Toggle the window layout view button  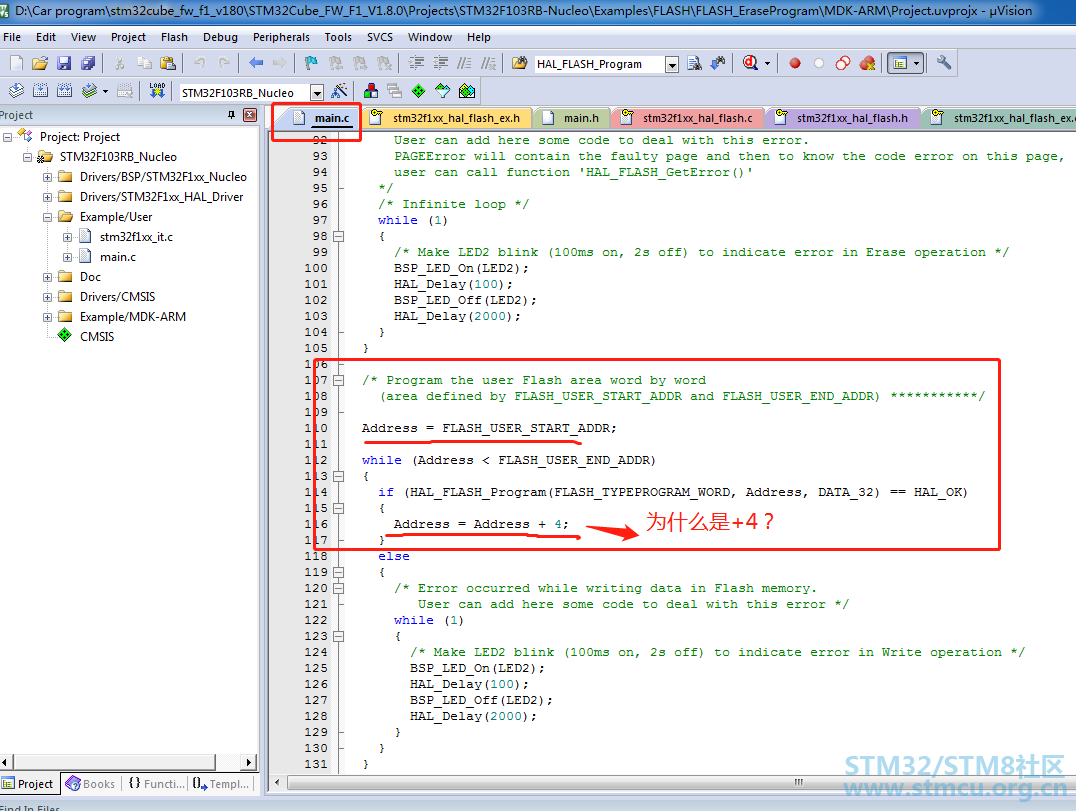[x=899, y=63]
